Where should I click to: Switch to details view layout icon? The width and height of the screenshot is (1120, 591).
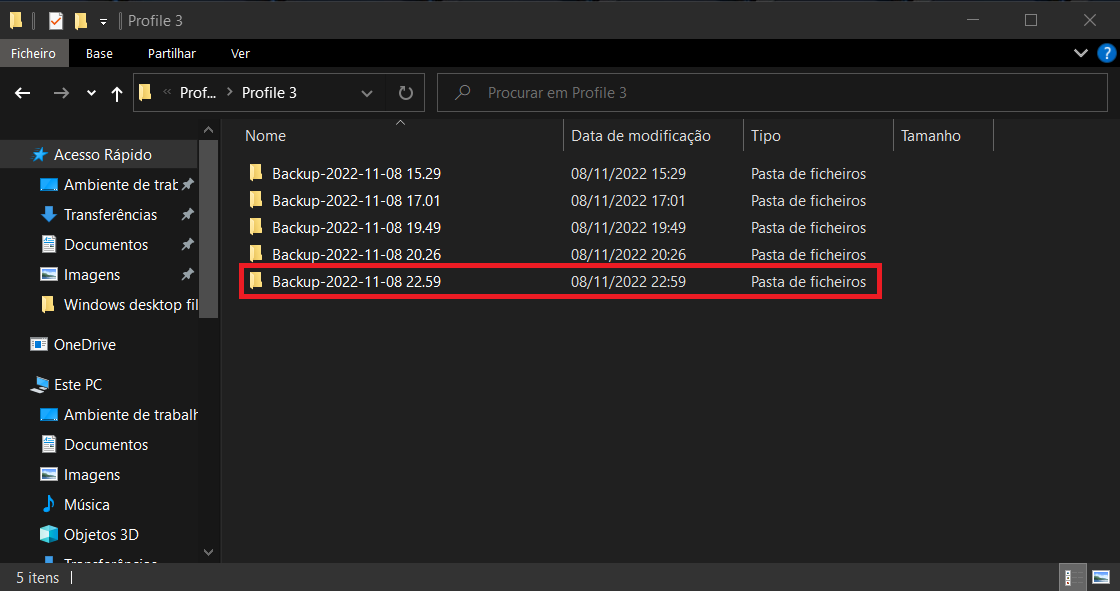click(1069, 578)
